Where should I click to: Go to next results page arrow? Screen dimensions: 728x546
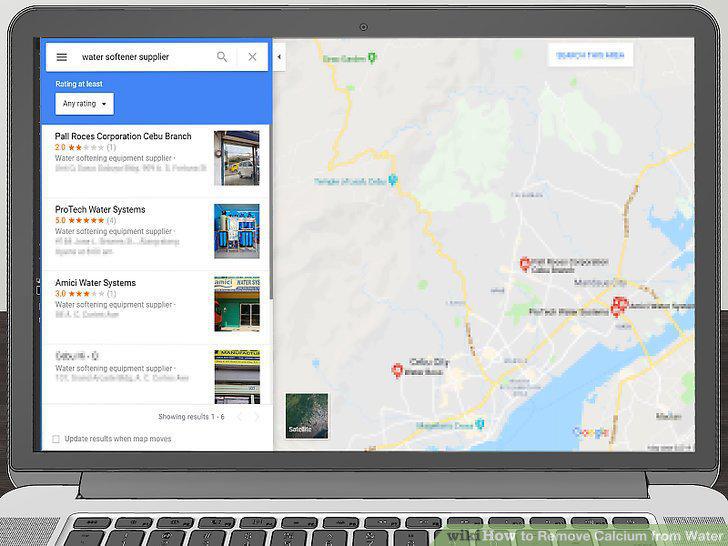256,417
